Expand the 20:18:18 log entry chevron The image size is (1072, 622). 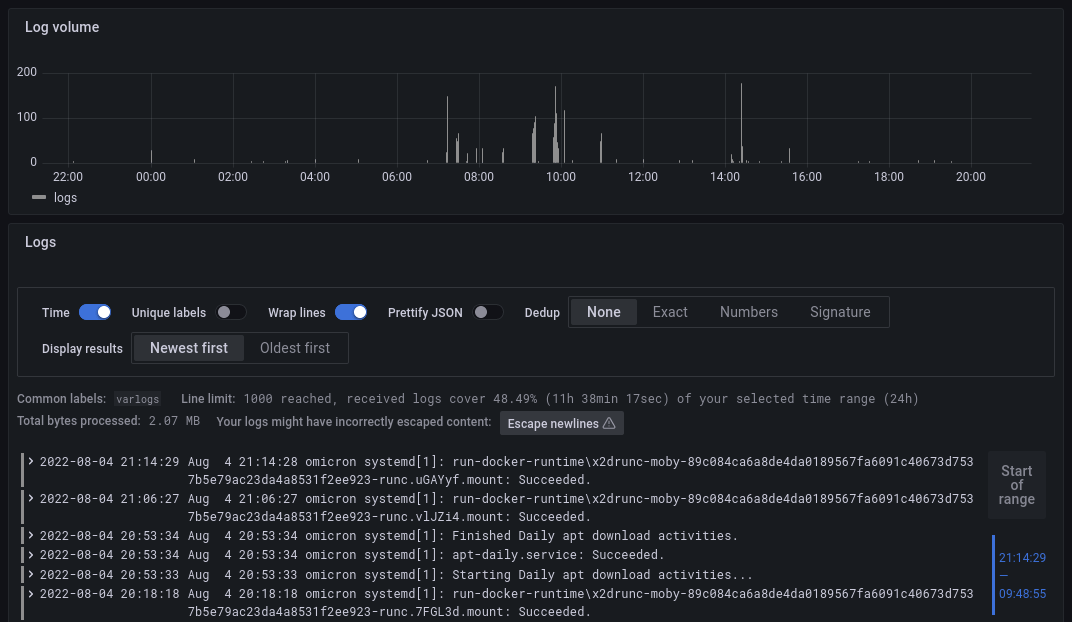[31, 593]
